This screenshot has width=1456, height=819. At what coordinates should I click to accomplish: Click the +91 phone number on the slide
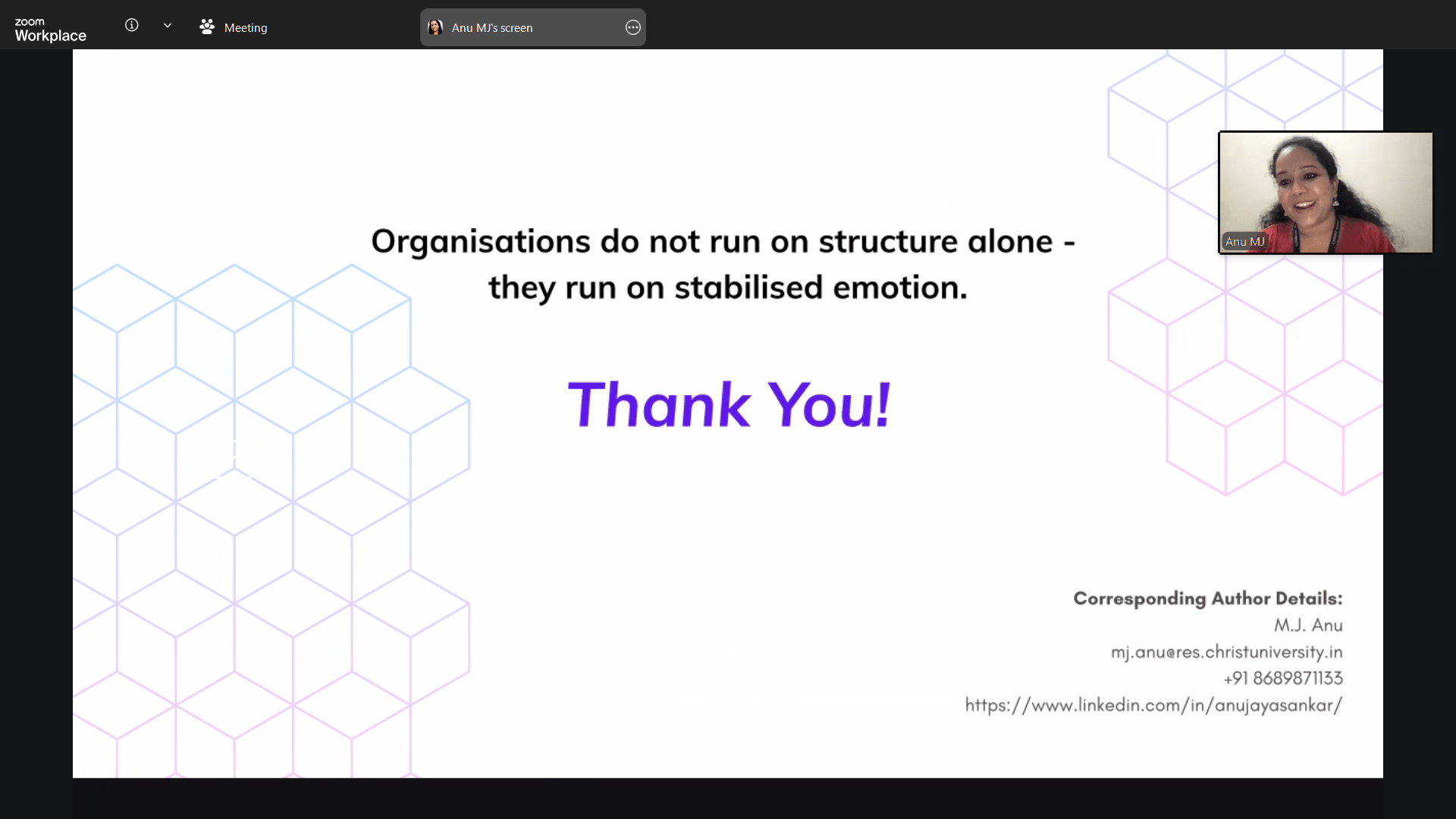pos(1282,678)
